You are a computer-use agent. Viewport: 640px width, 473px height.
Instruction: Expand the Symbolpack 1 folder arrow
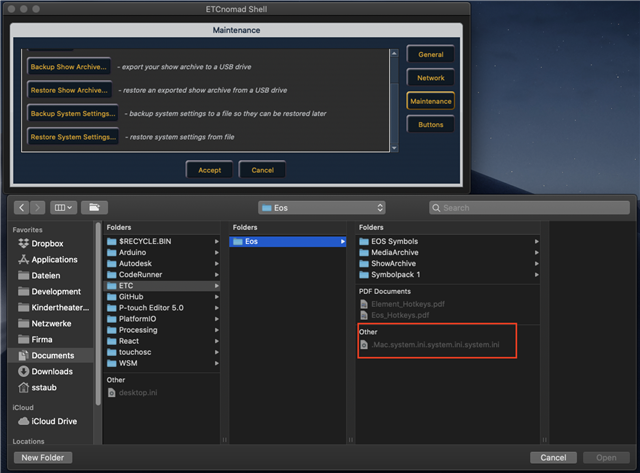click(536, 274)
